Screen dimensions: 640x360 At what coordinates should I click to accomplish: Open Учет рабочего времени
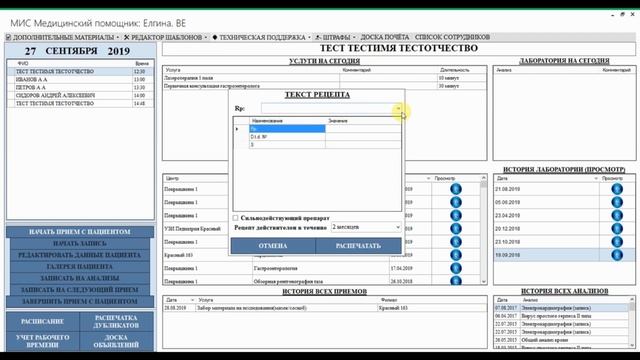pyautogui.click(x=43, y=341)
